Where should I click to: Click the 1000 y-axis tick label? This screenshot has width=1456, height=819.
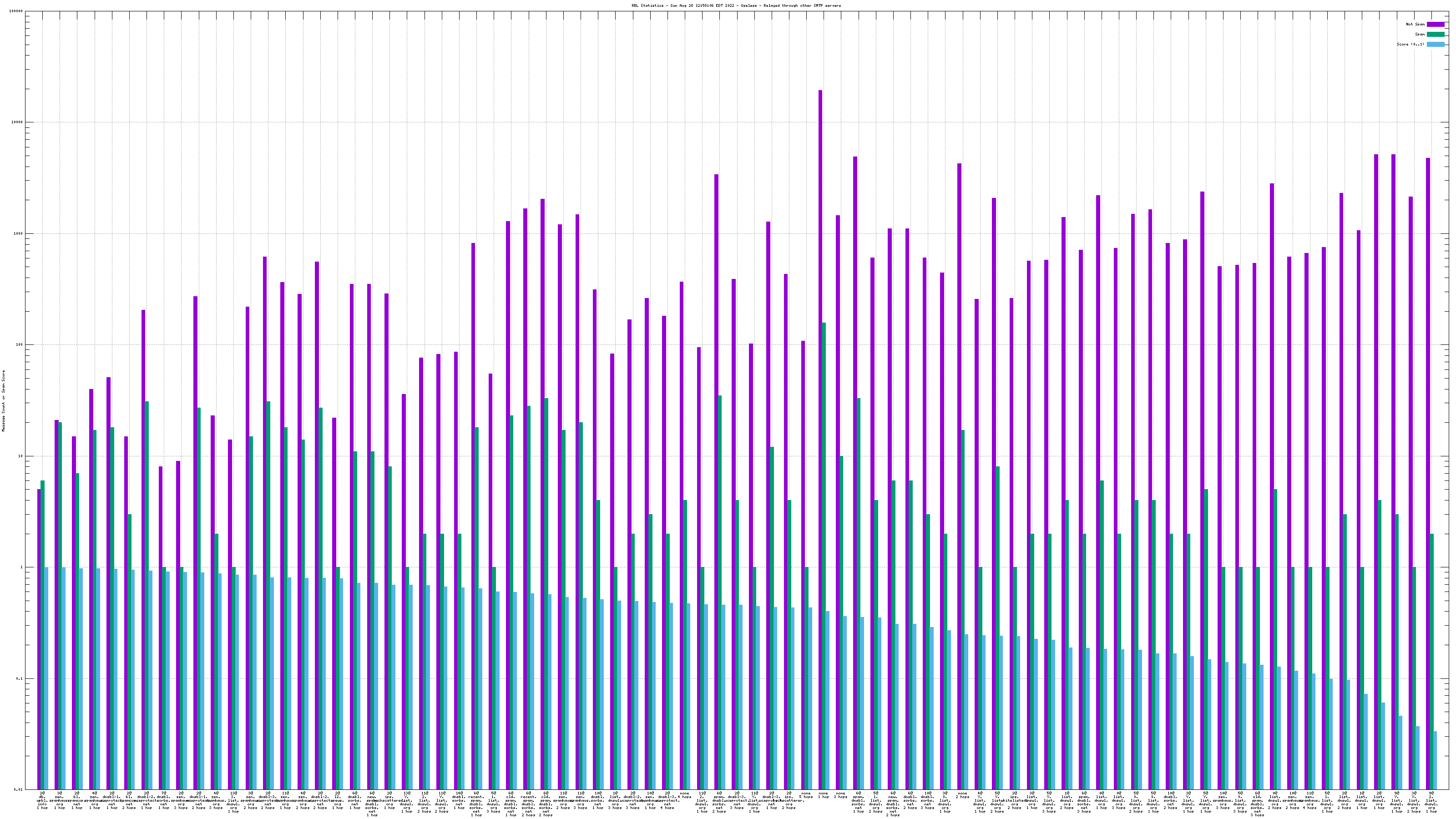tap(18, 233)
